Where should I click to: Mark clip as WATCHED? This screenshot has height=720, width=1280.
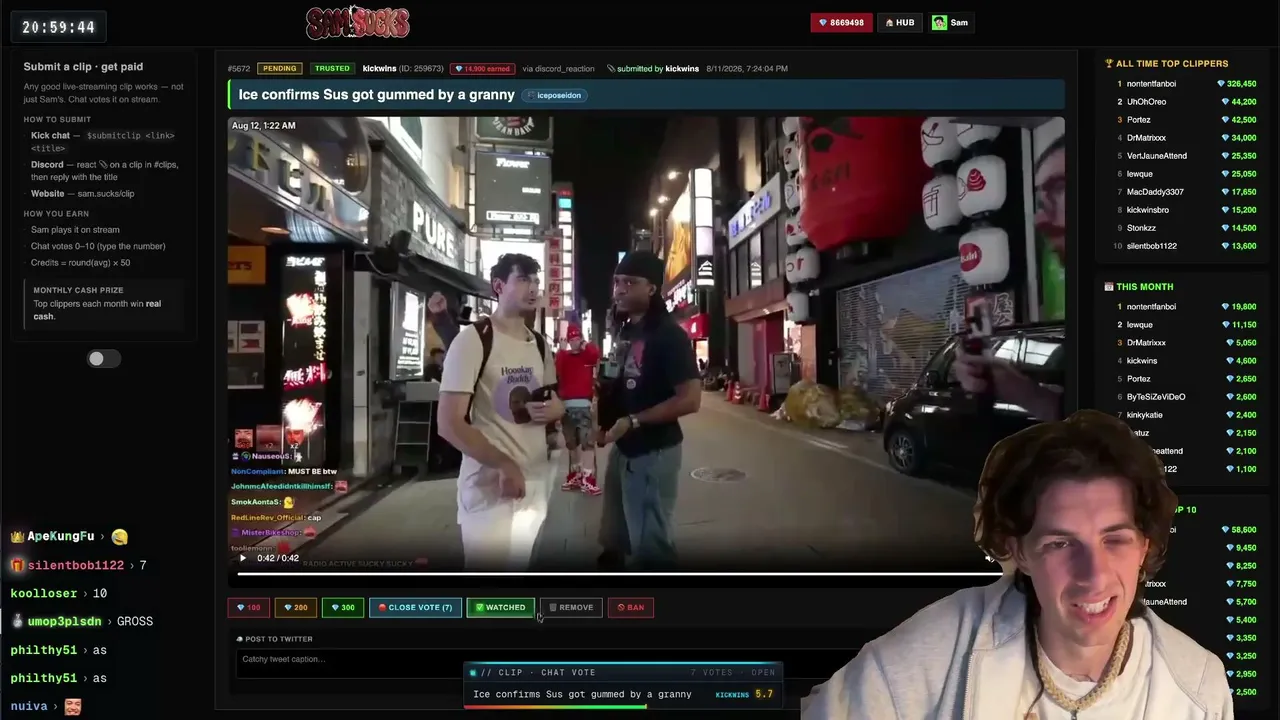(x=500, y=607)
